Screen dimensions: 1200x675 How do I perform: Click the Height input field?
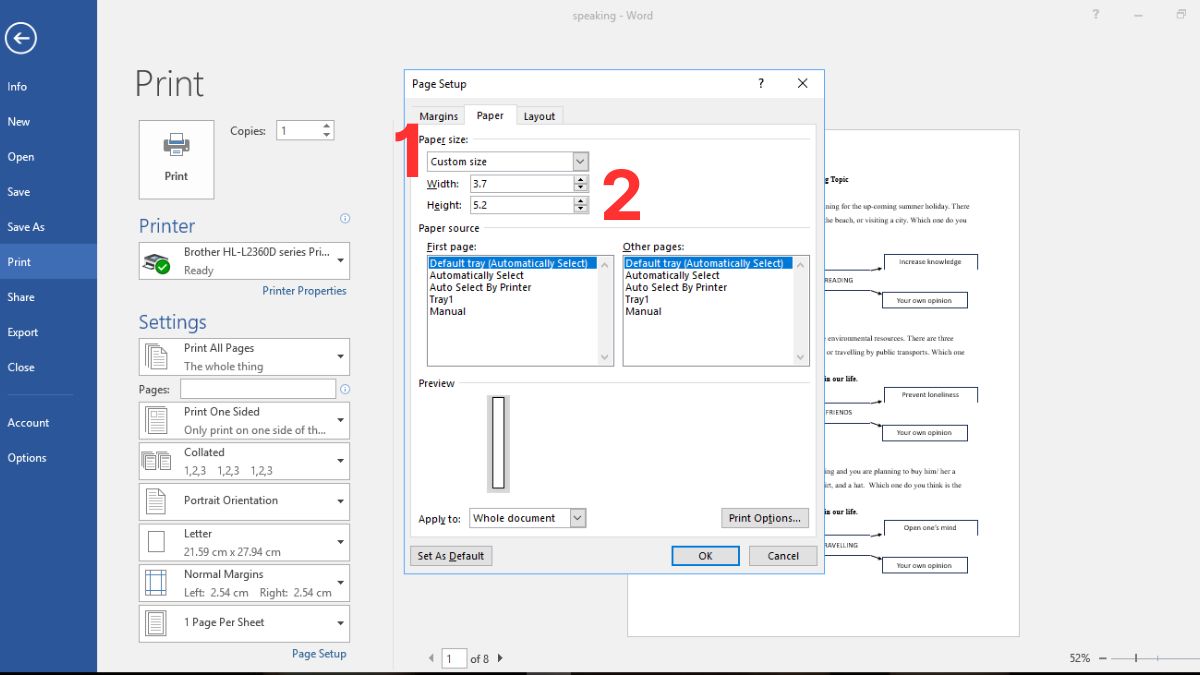(x=522, y=205)
